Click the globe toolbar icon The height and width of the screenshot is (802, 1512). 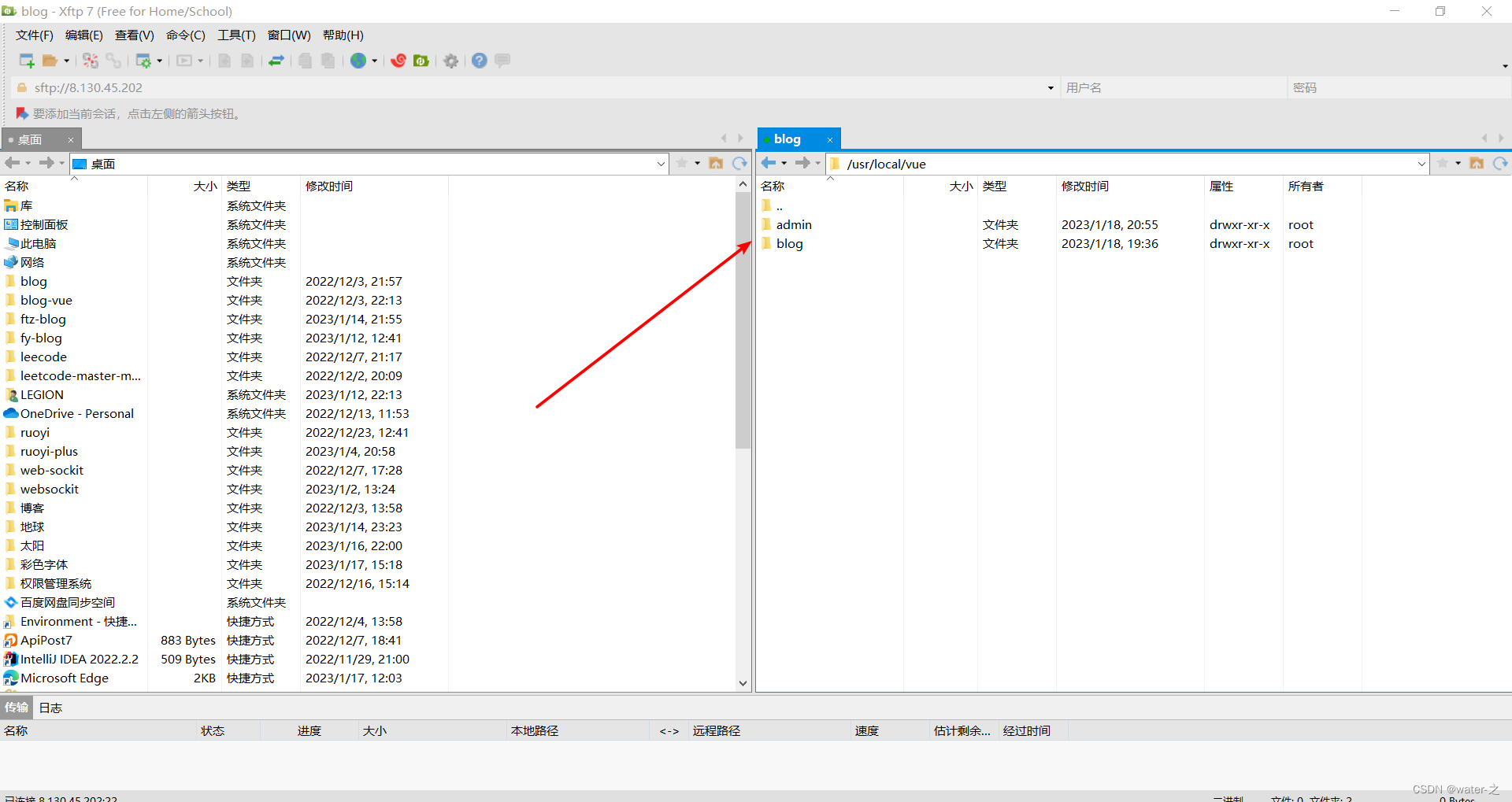[358, 61]
